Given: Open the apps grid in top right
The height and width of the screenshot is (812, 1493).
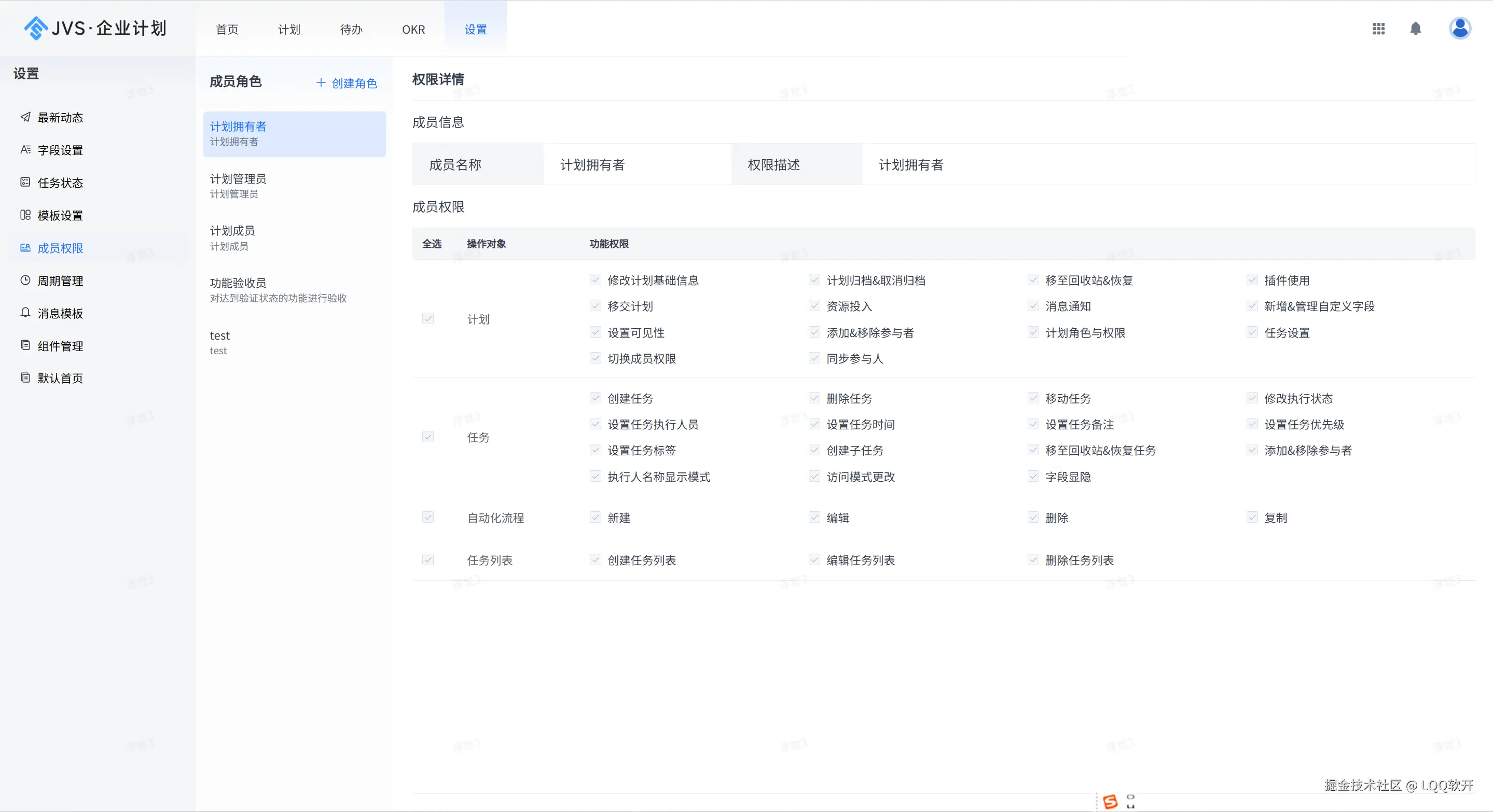Looking at the screenshot, I should click(x=1378, y=29).
